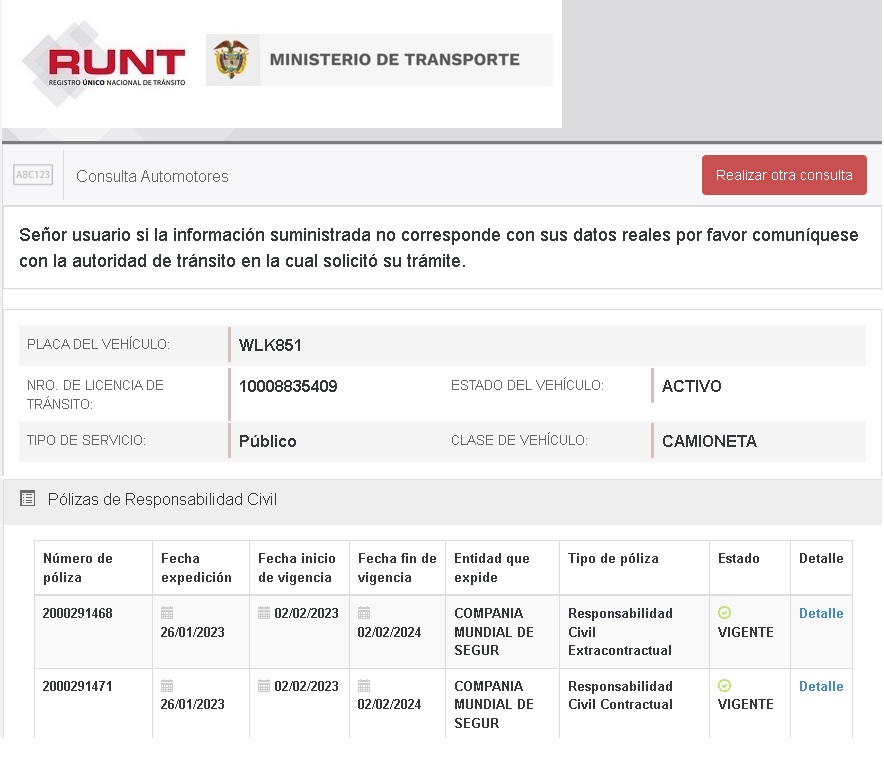The width and height of the screenshot is (884, 770).
Task: Click expedition date calendar icon for policy 2000291471
Action: tap(167, 686)
